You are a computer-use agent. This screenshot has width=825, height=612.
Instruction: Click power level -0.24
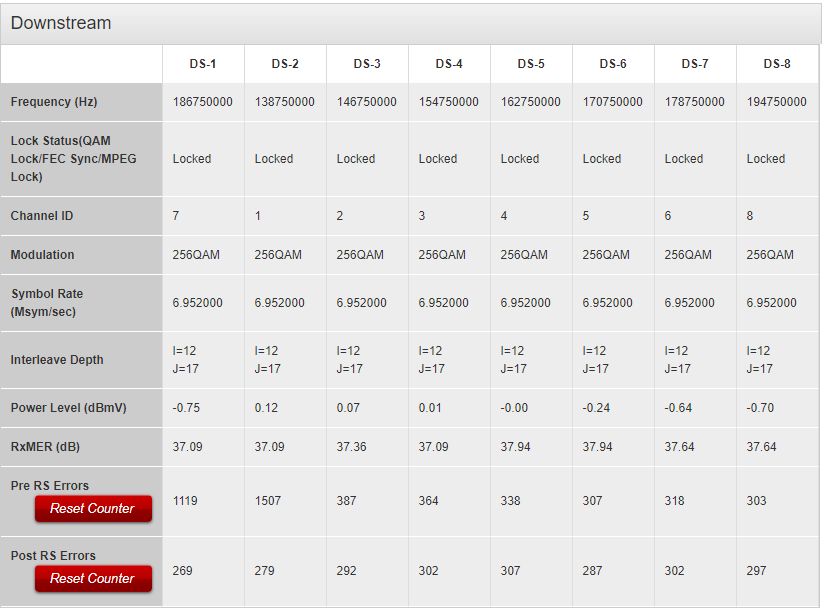tap(597, 408)
